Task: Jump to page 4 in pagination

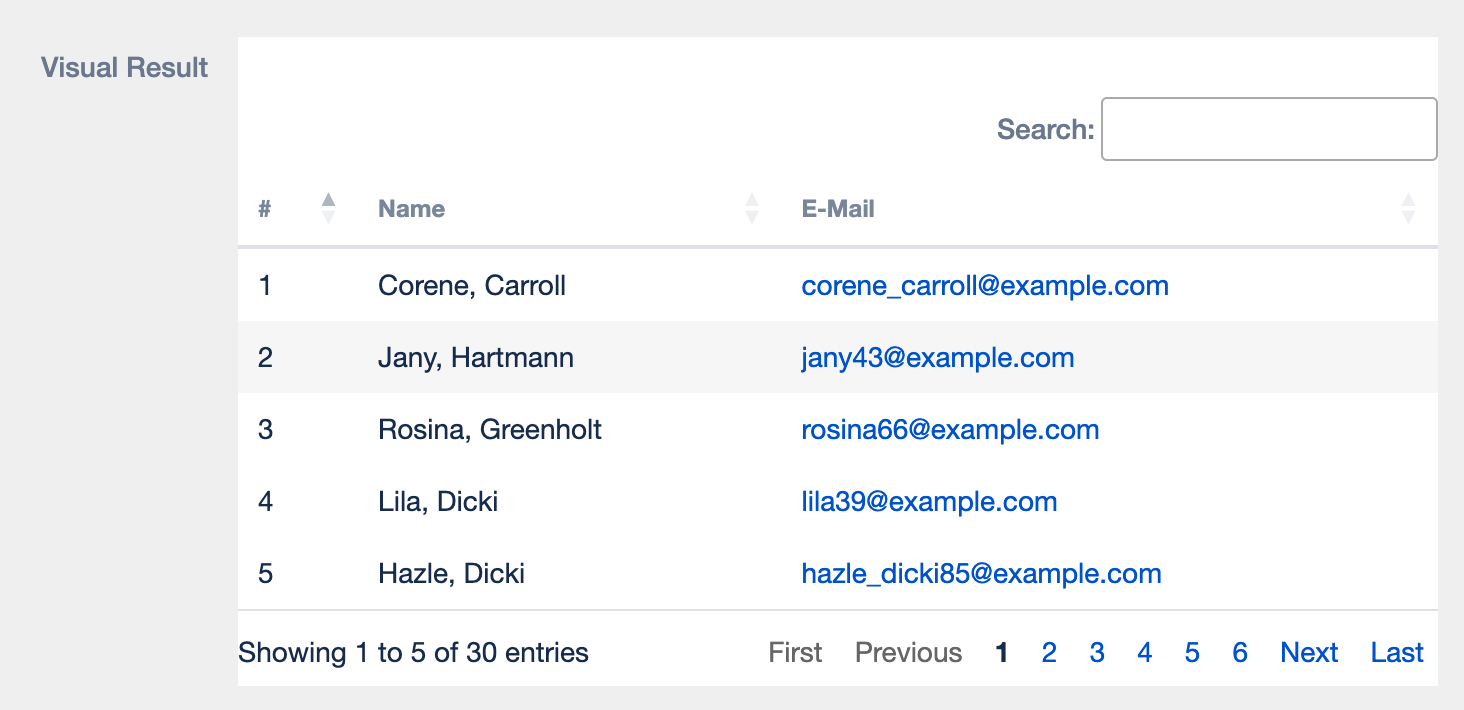Action: coord(1144,653)
